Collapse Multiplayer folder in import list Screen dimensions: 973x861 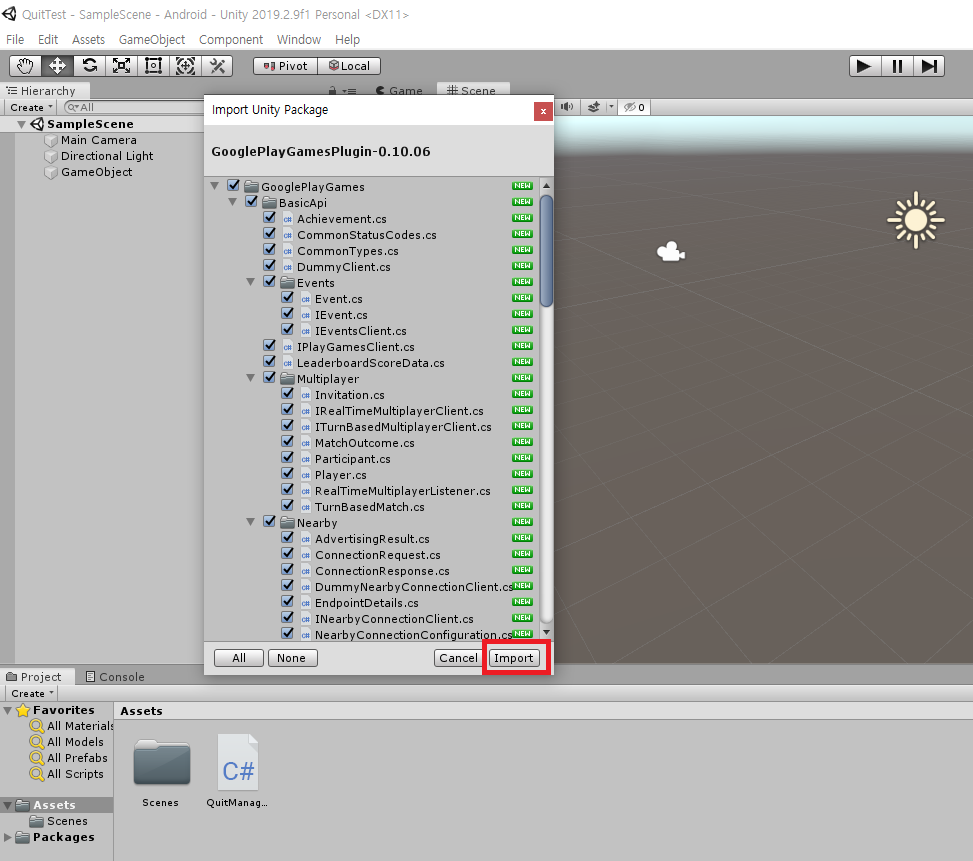(x=251, y=378)
